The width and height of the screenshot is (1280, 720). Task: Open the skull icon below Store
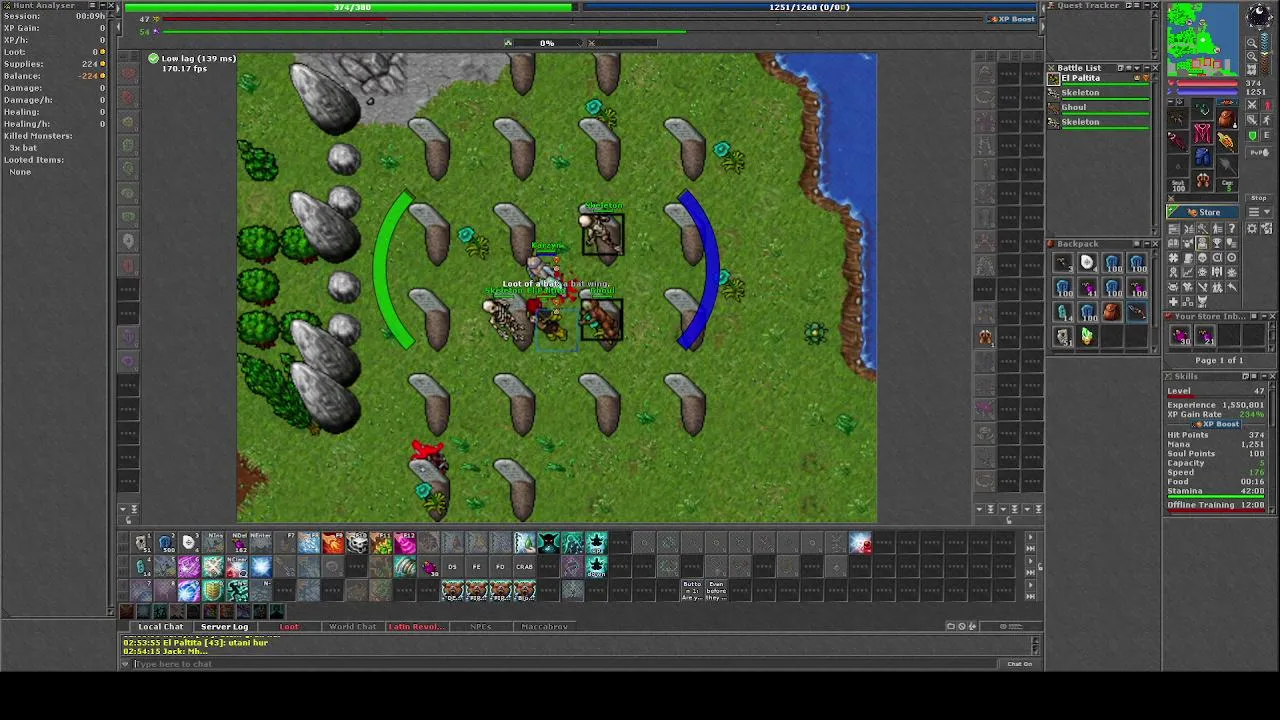(x=1202, y=258)
